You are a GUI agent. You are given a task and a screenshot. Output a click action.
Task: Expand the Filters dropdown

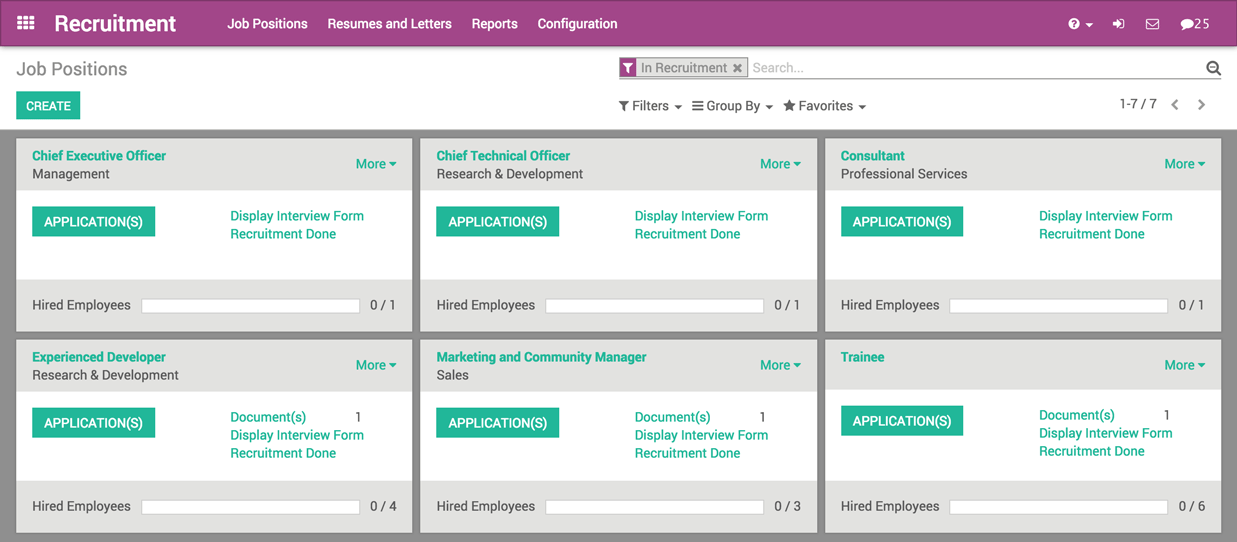pos(650,106)
